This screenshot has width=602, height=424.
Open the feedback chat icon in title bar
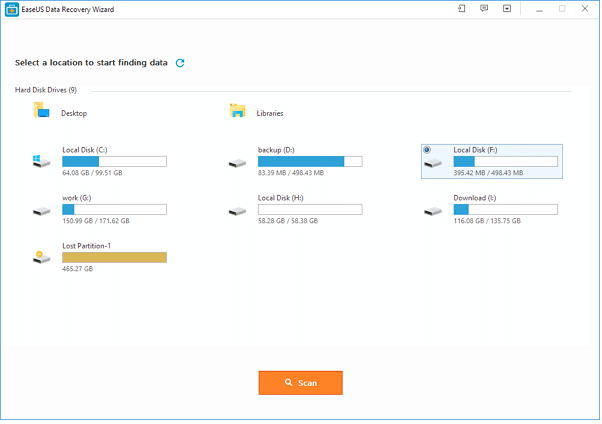pyautogui.click(x=484, y=8)
